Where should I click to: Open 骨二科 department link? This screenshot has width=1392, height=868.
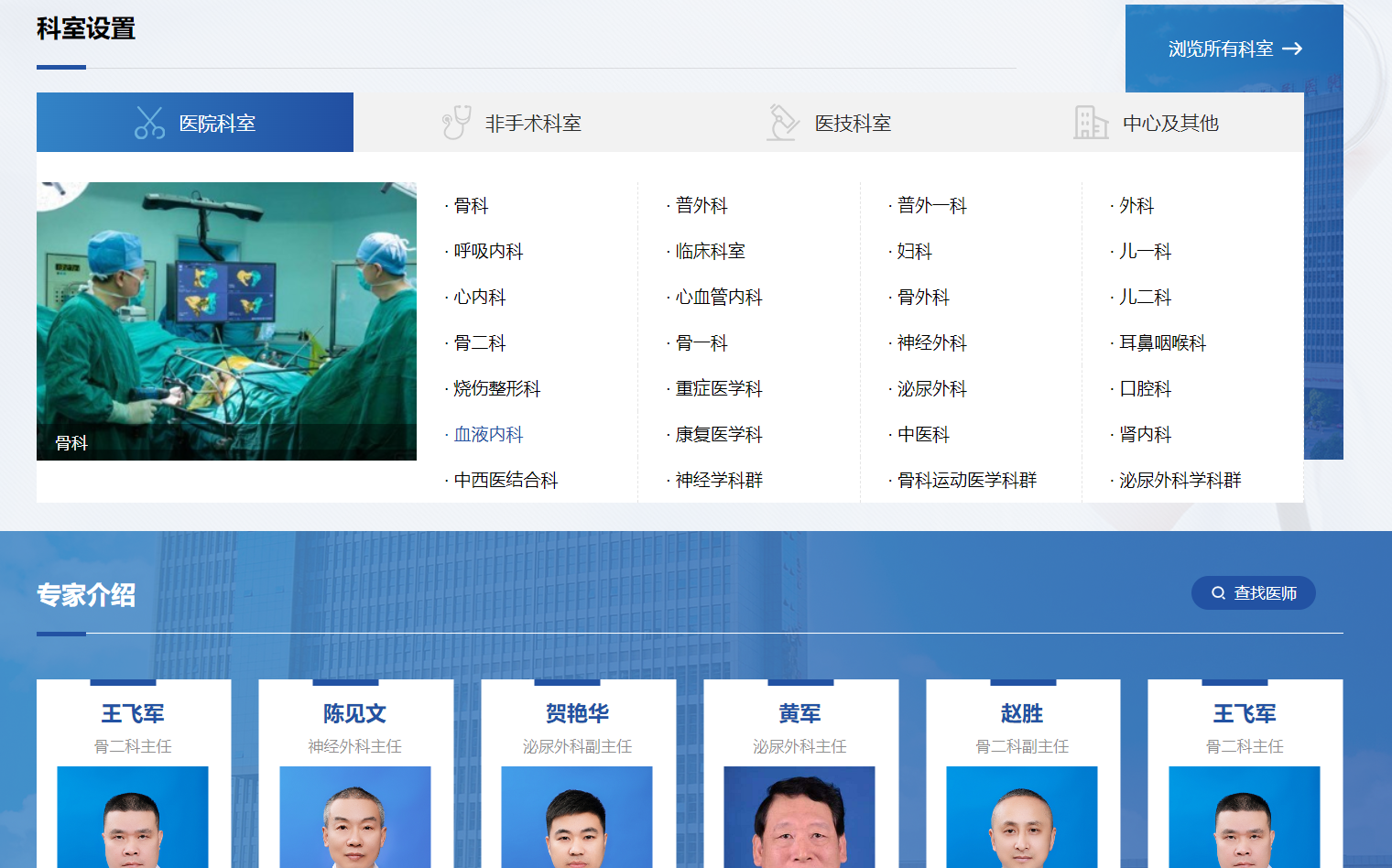tap(480, 343)
